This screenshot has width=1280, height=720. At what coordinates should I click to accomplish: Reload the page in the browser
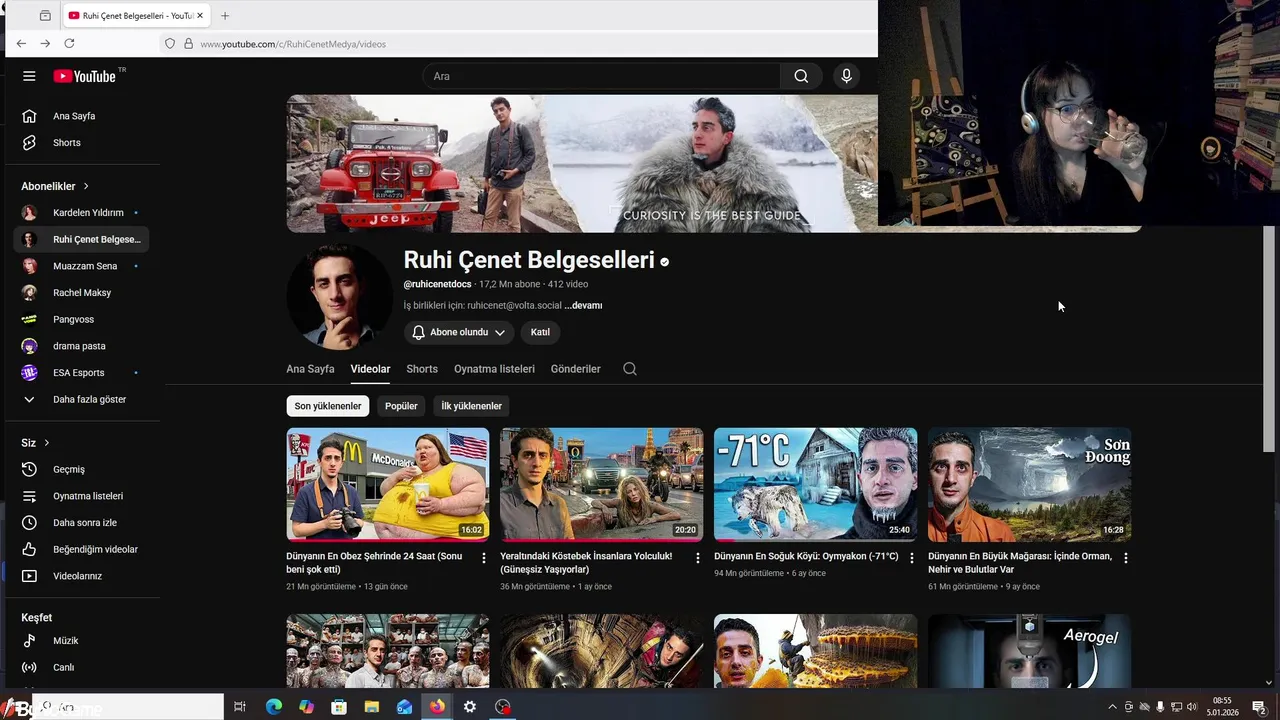69,44
